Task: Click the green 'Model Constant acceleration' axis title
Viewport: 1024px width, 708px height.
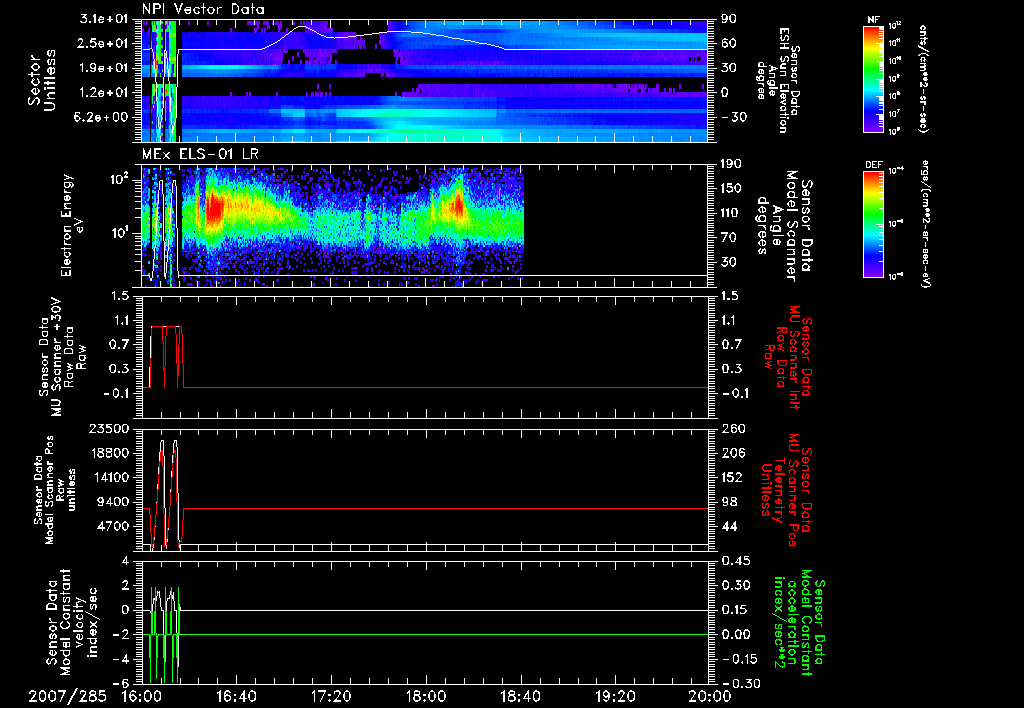Action: (798, 622)
